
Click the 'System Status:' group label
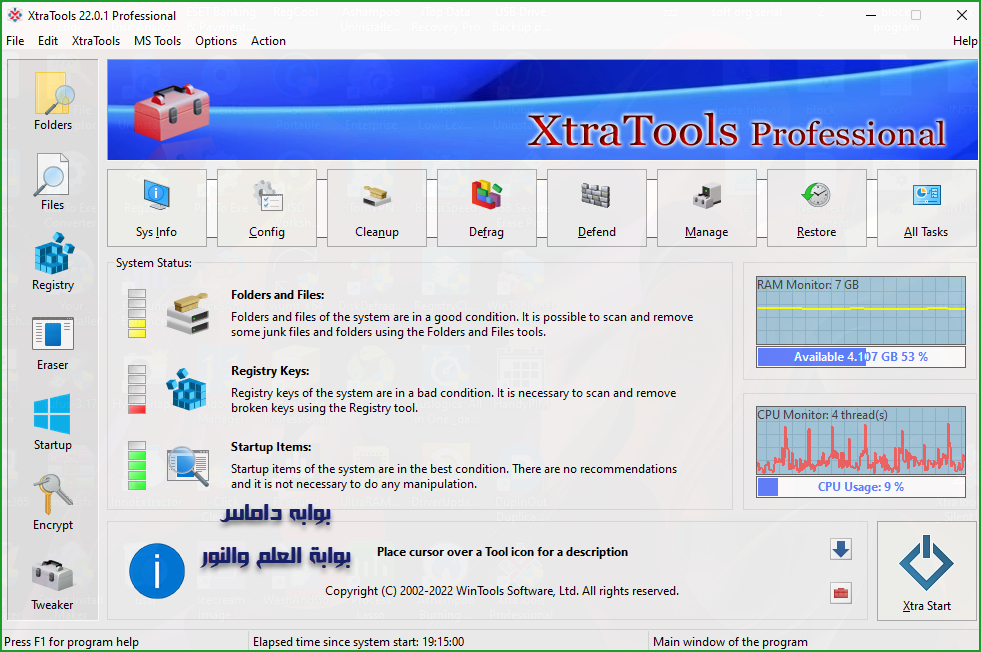click(154, 263)
